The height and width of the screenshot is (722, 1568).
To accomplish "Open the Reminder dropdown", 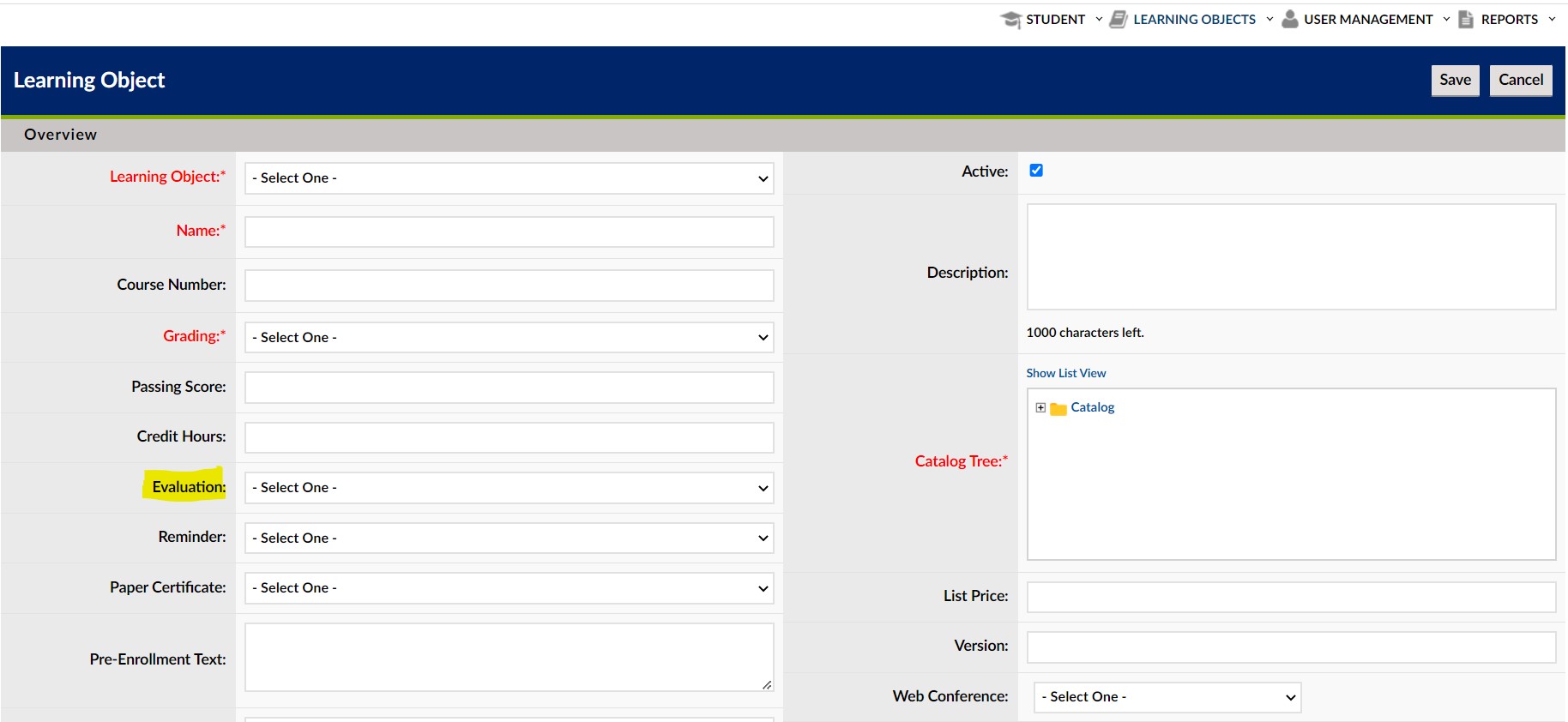I will point(510,538).
